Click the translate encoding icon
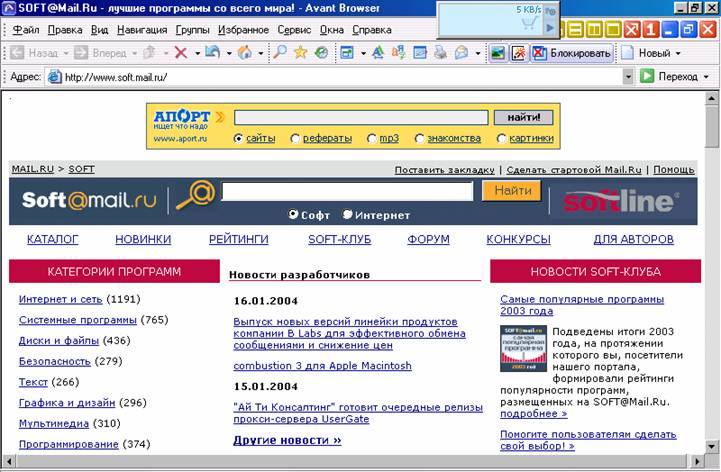 [399, 52]
